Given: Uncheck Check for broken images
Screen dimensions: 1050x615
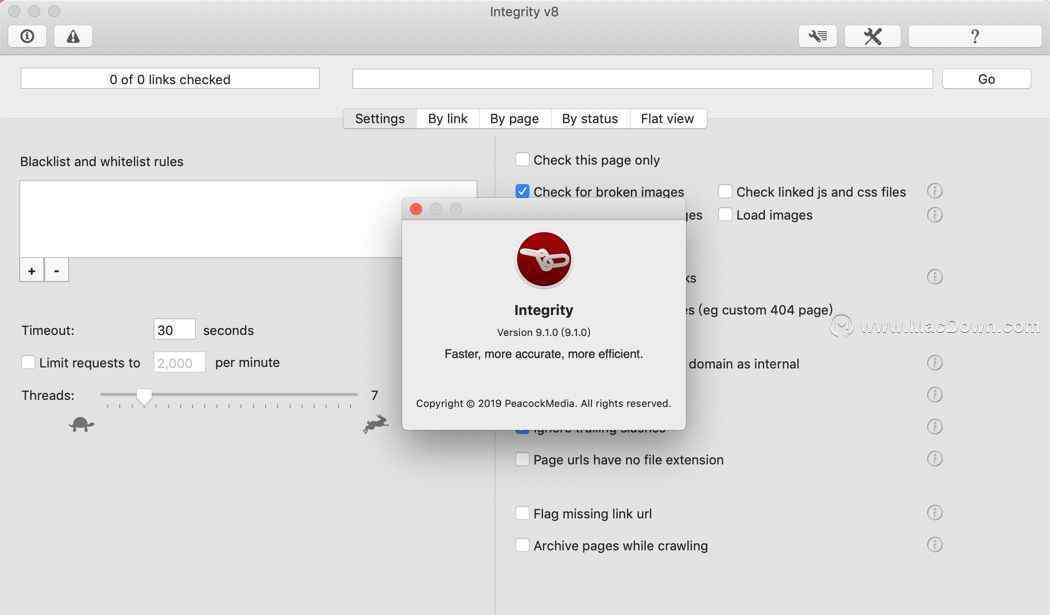Looking at the screenshot, I should pyautogui.click(x=522, y=192).
